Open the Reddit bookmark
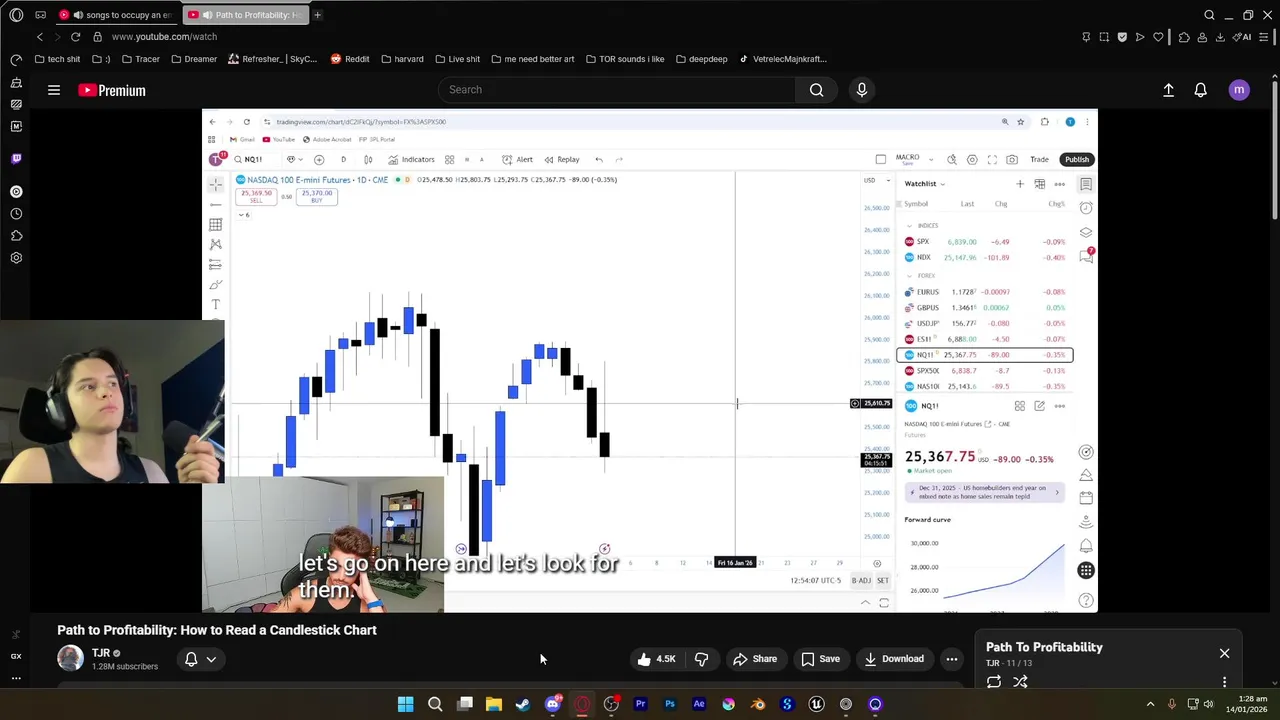The width and height of the screenshot is (1280, 720). pos(350,59)
